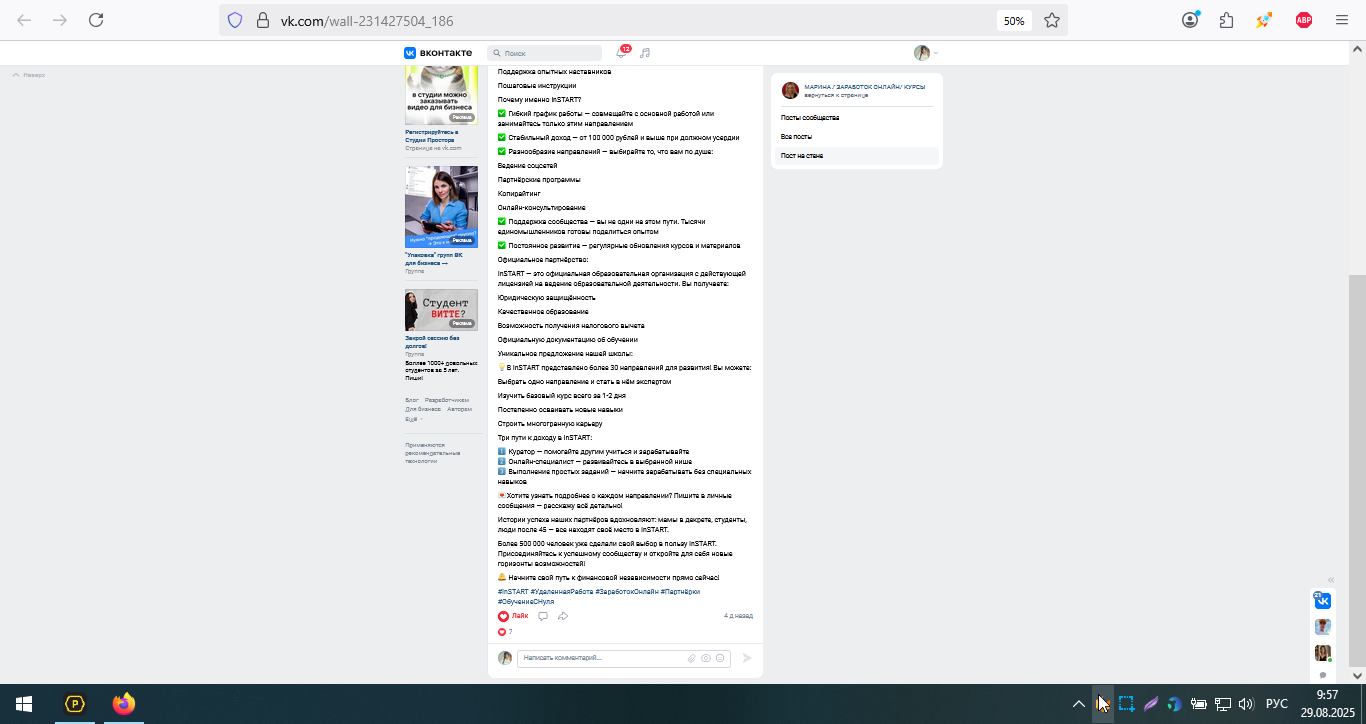Viewport: 1366px width, 724px height.
Task: Open the Разработчикам footer link
Action: click(x=446, y=399)
